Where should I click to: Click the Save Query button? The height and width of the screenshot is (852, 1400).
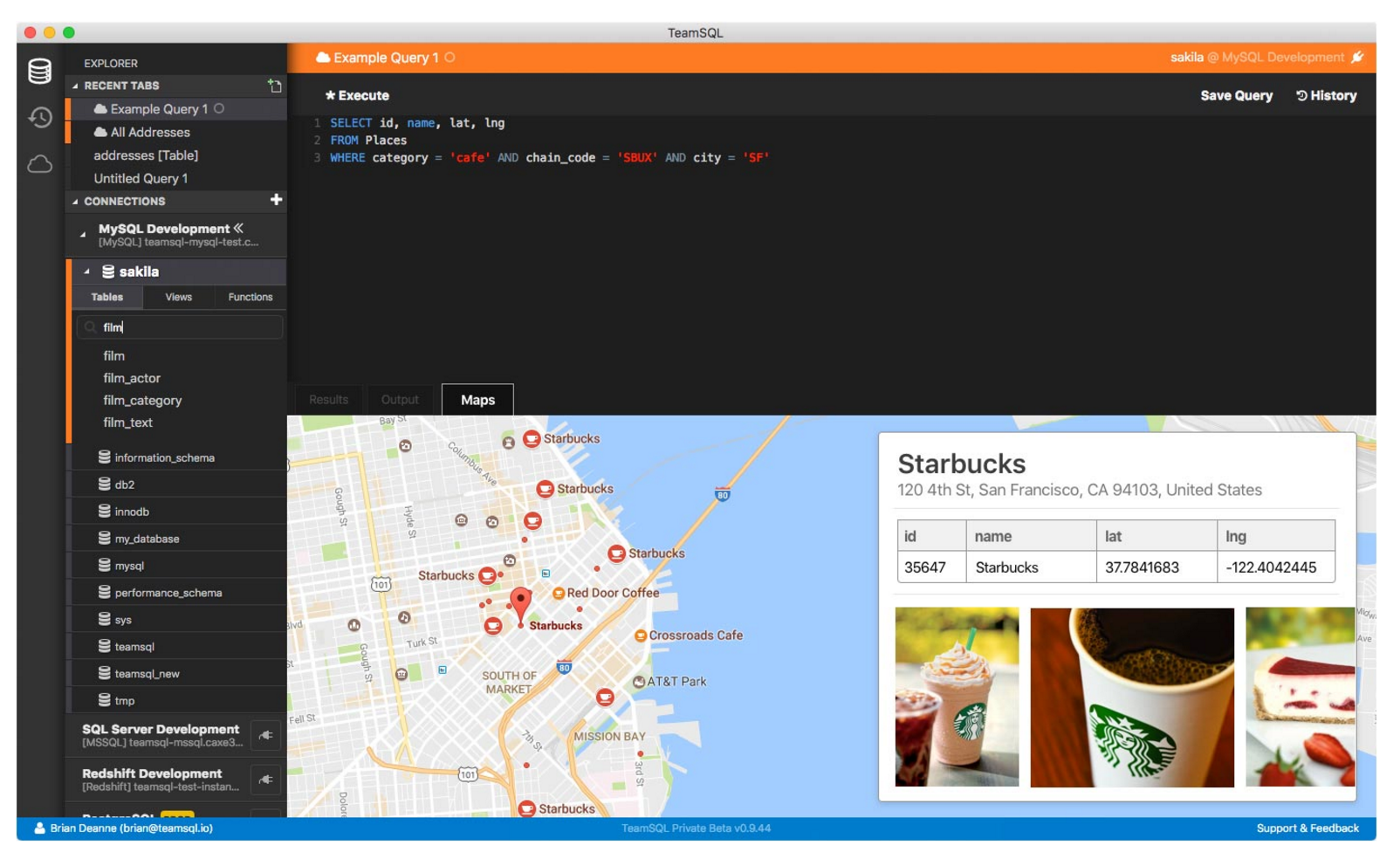1236,95
